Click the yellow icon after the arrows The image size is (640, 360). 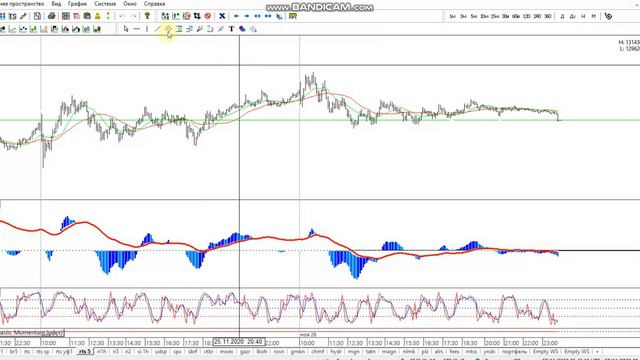(x=293, y=16)
